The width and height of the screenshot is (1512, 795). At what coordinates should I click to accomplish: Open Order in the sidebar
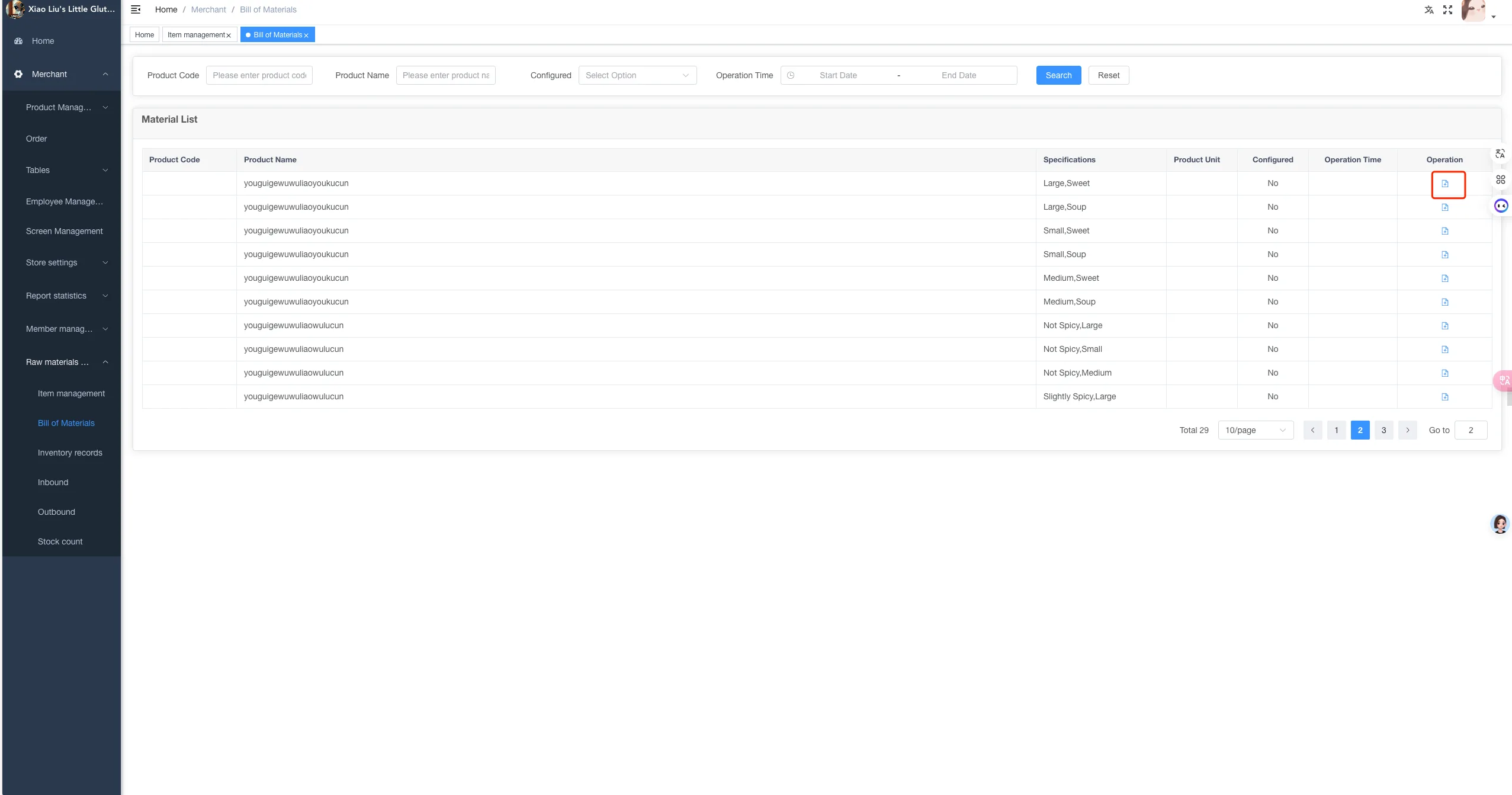(36, 139)
